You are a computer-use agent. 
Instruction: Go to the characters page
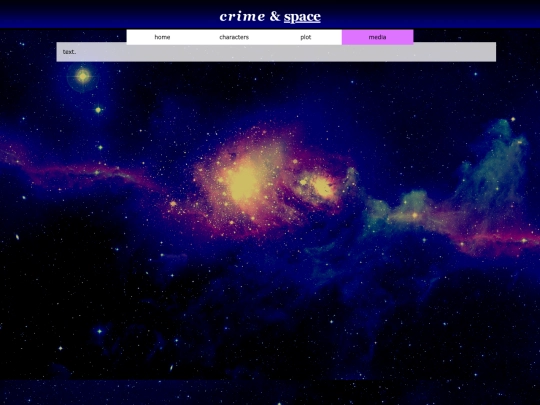click(x=234, y=37)
